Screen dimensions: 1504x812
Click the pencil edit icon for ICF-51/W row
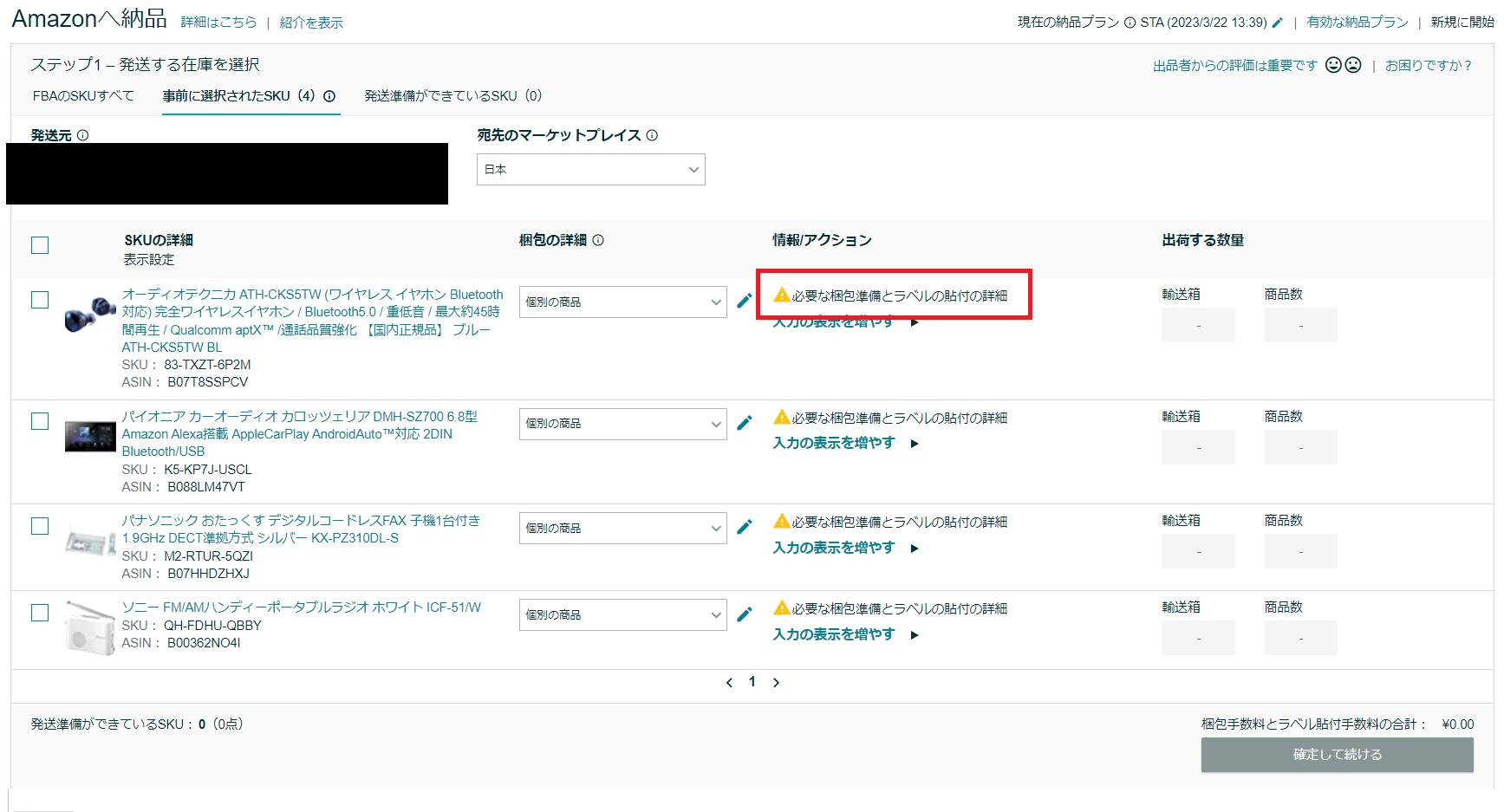tap(744, 614)
